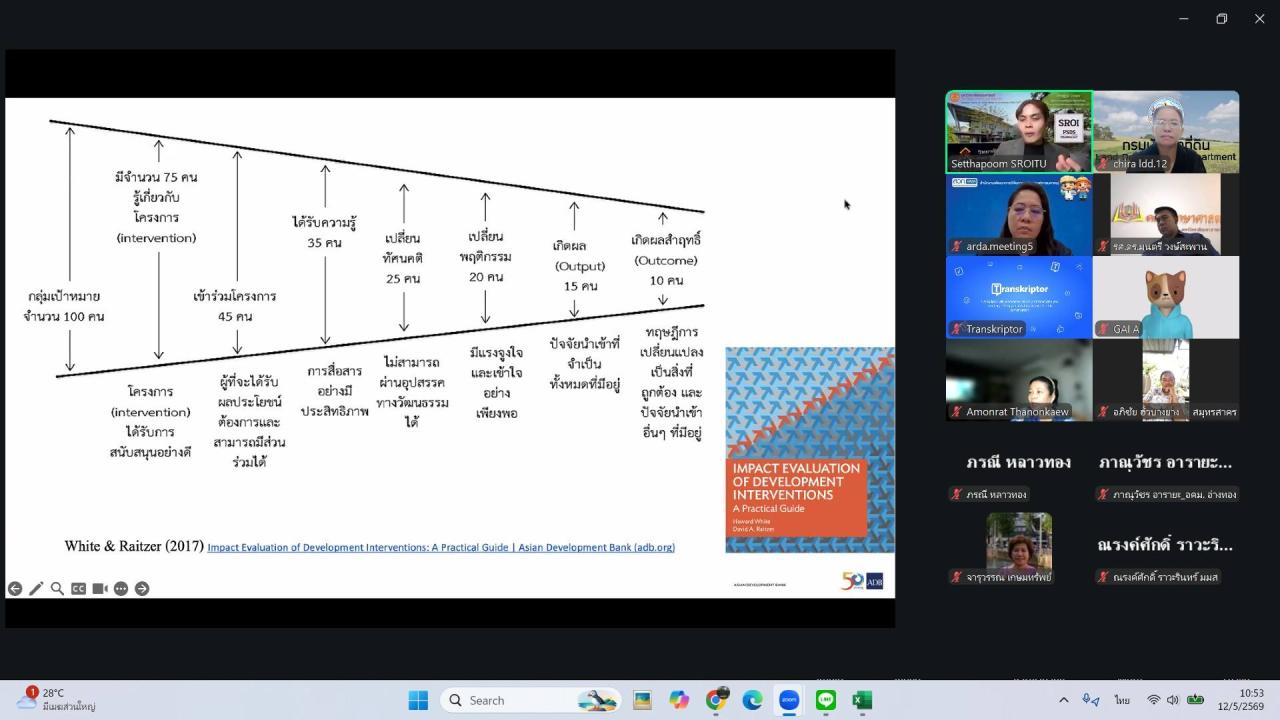This screenshot has height=720, width=1280.
Task: Select the Transkriptor participant tile
Action: [1019, 297]
